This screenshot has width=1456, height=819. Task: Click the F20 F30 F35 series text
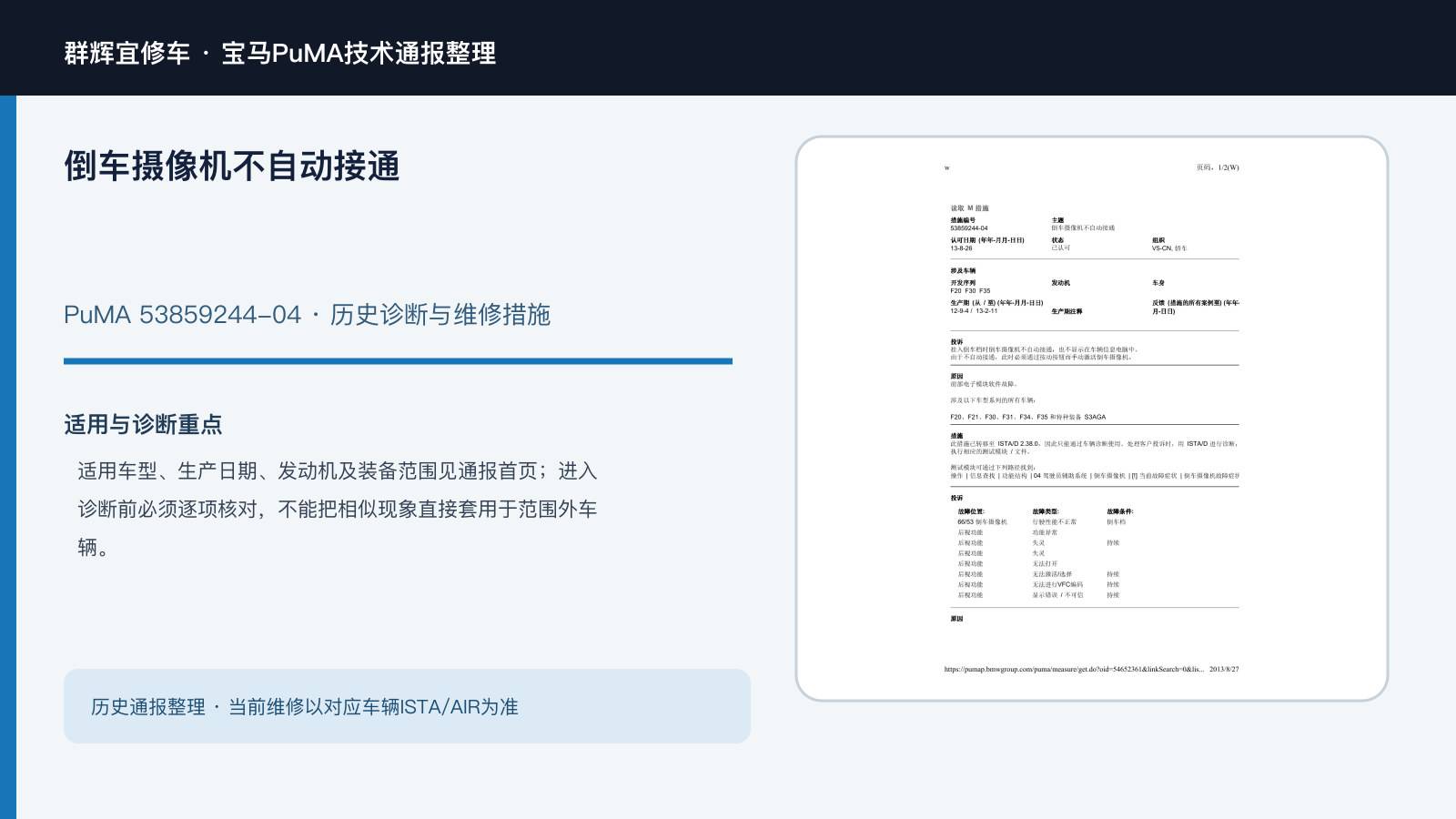(x=970, y=291)
